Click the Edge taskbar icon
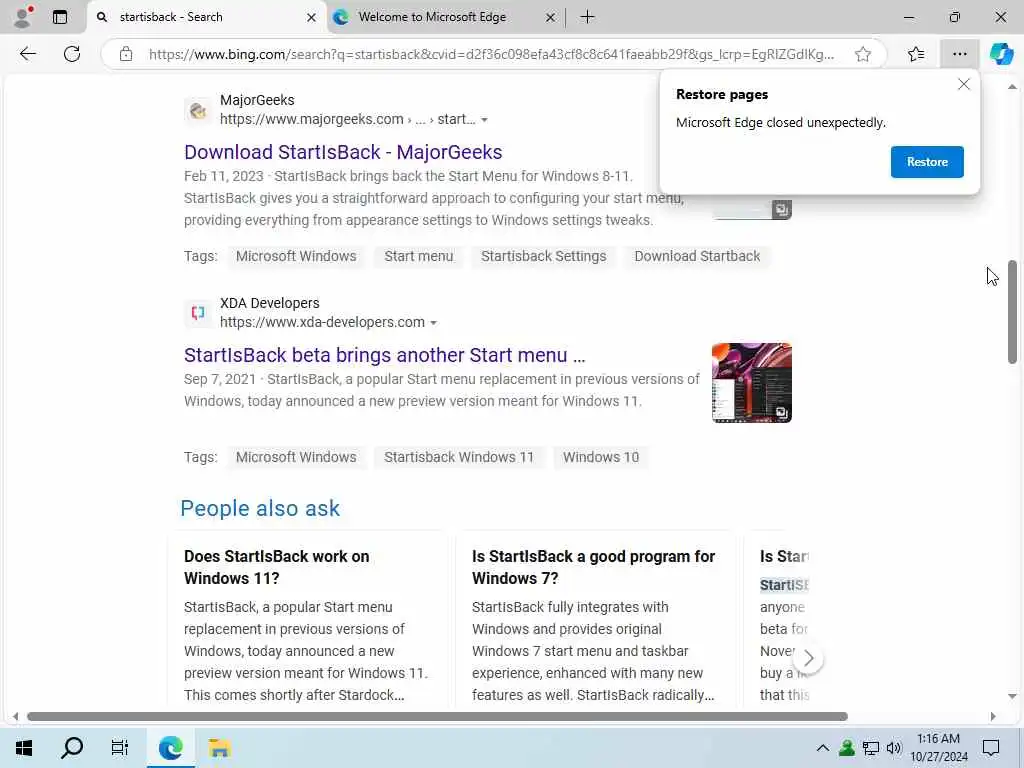 pos(170,748)
